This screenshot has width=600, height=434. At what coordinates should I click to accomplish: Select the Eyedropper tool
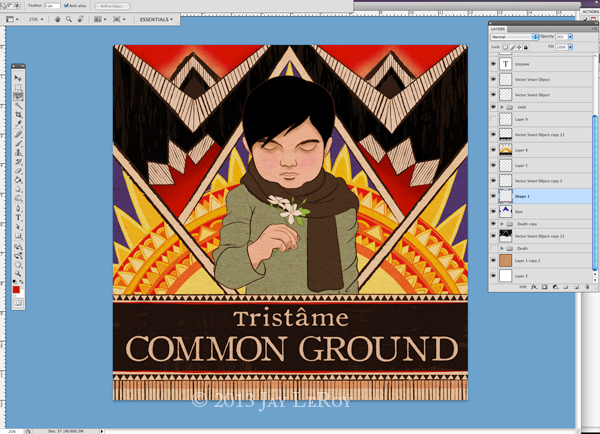(18, 124)
